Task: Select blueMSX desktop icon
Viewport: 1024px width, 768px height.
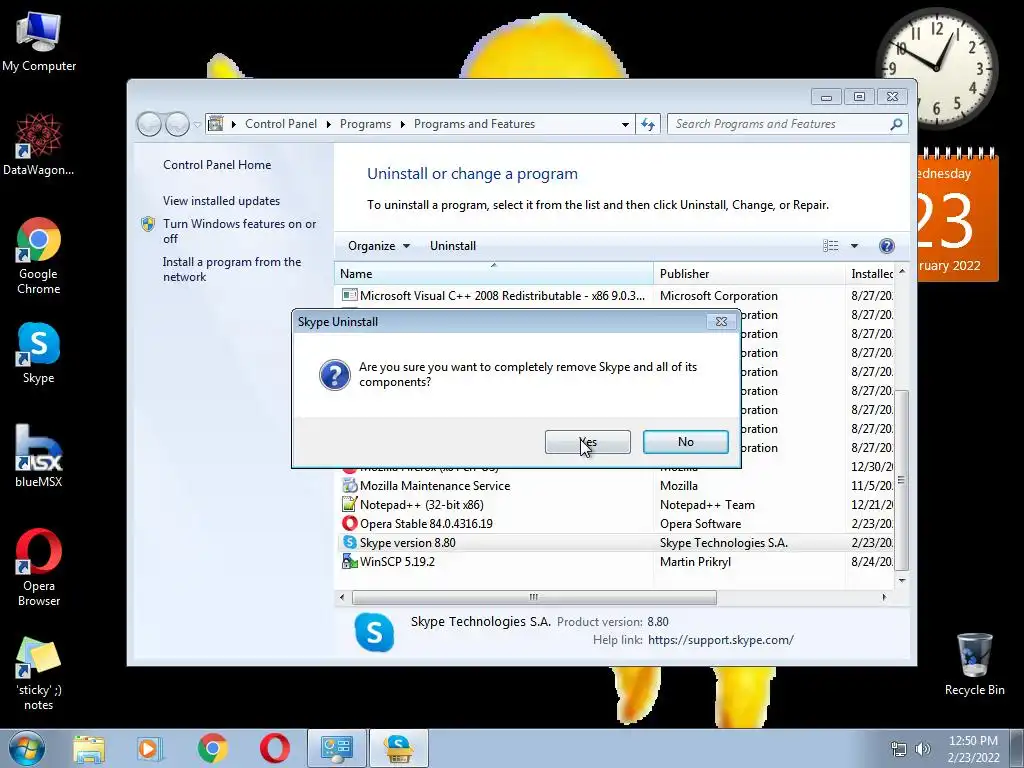Action: (x=39, y=456)
